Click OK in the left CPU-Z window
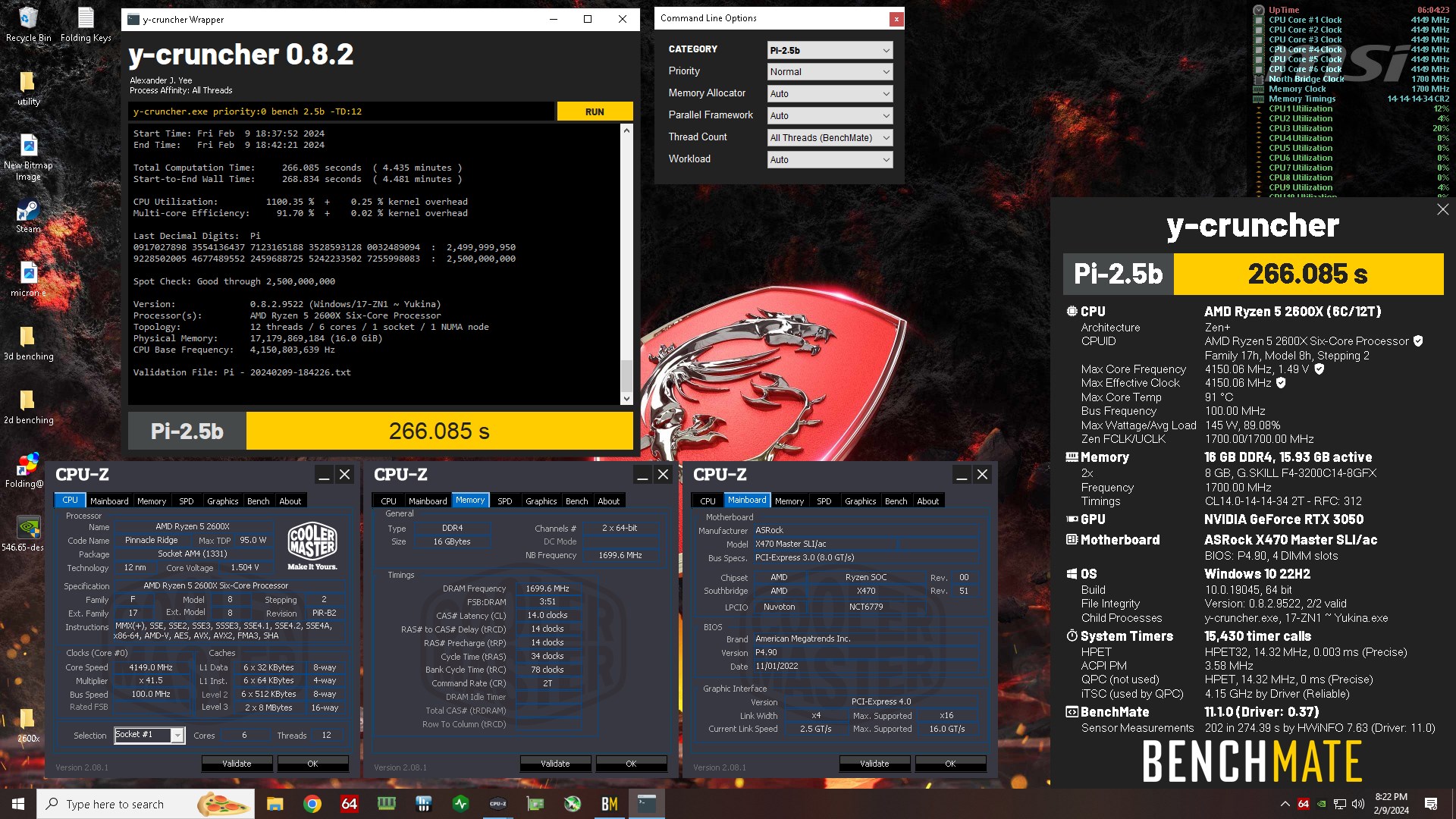Image resolution: width=1456 pixels, height=819 pixels. tap(312, 764)
